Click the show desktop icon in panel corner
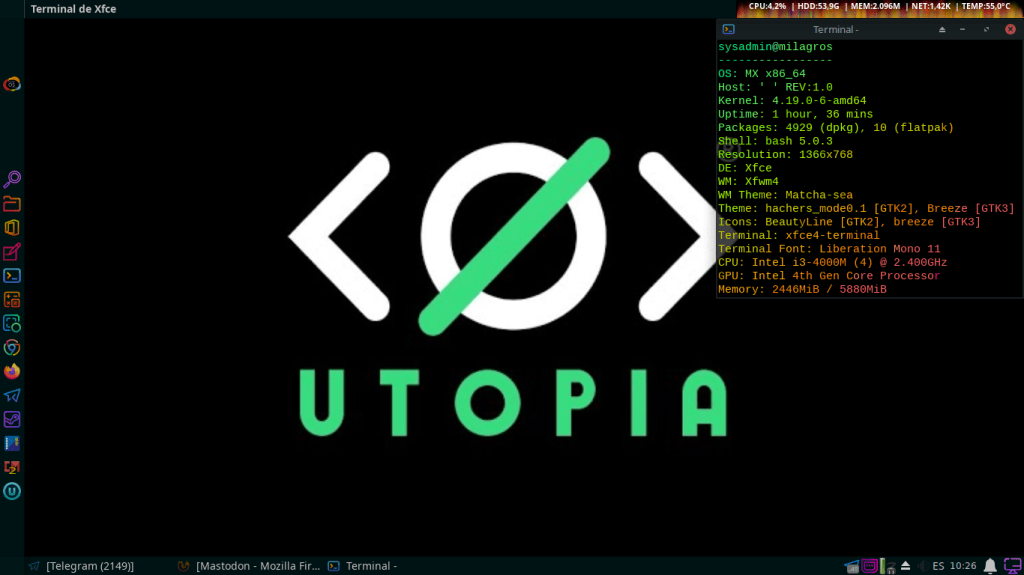 click(x=1011, y=566)
